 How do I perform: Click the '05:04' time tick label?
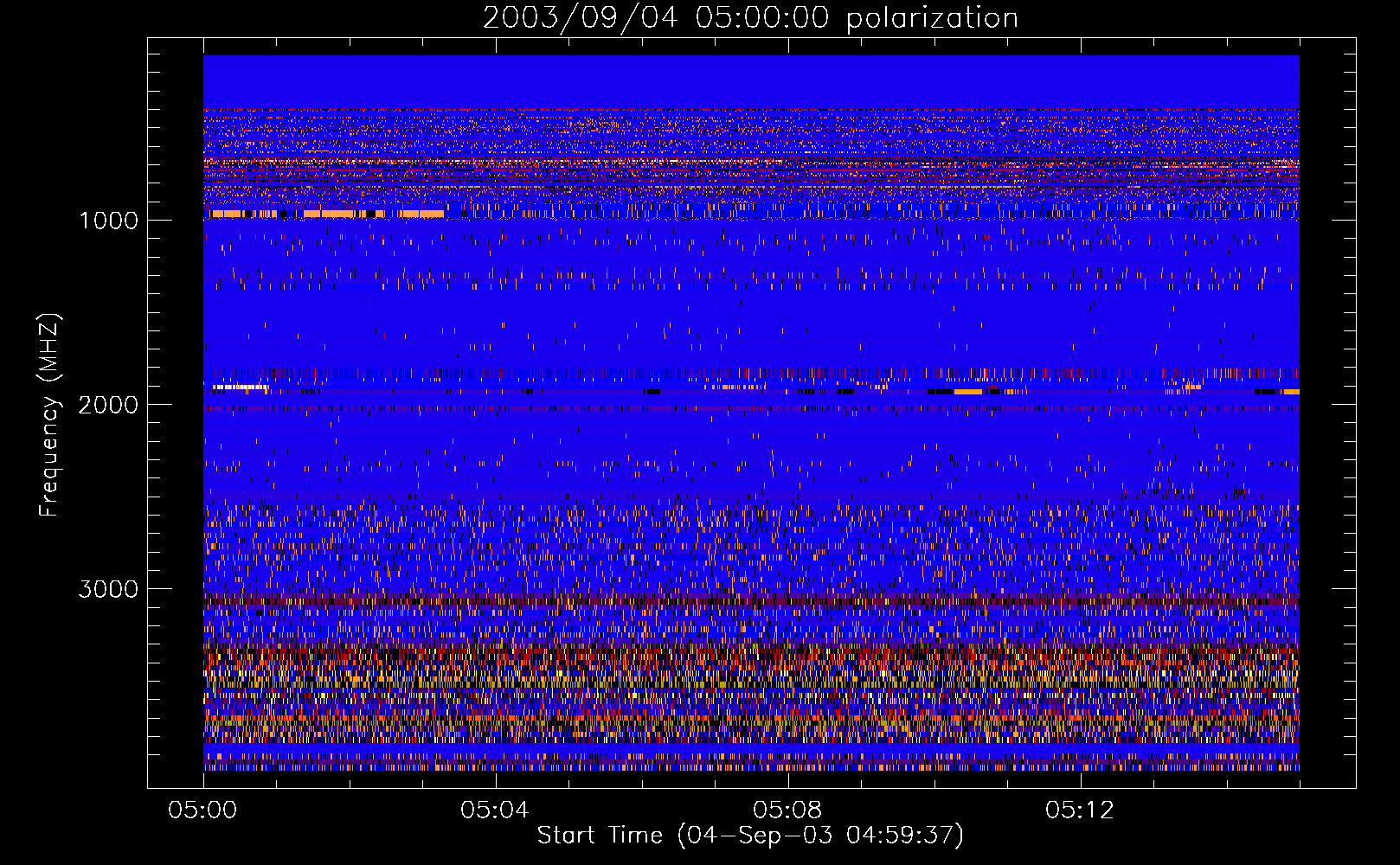point(495,811)
